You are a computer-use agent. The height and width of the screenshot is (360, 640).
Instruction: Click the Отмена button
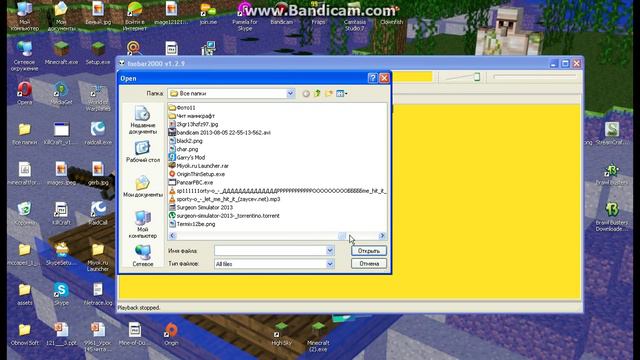[369, 264]
